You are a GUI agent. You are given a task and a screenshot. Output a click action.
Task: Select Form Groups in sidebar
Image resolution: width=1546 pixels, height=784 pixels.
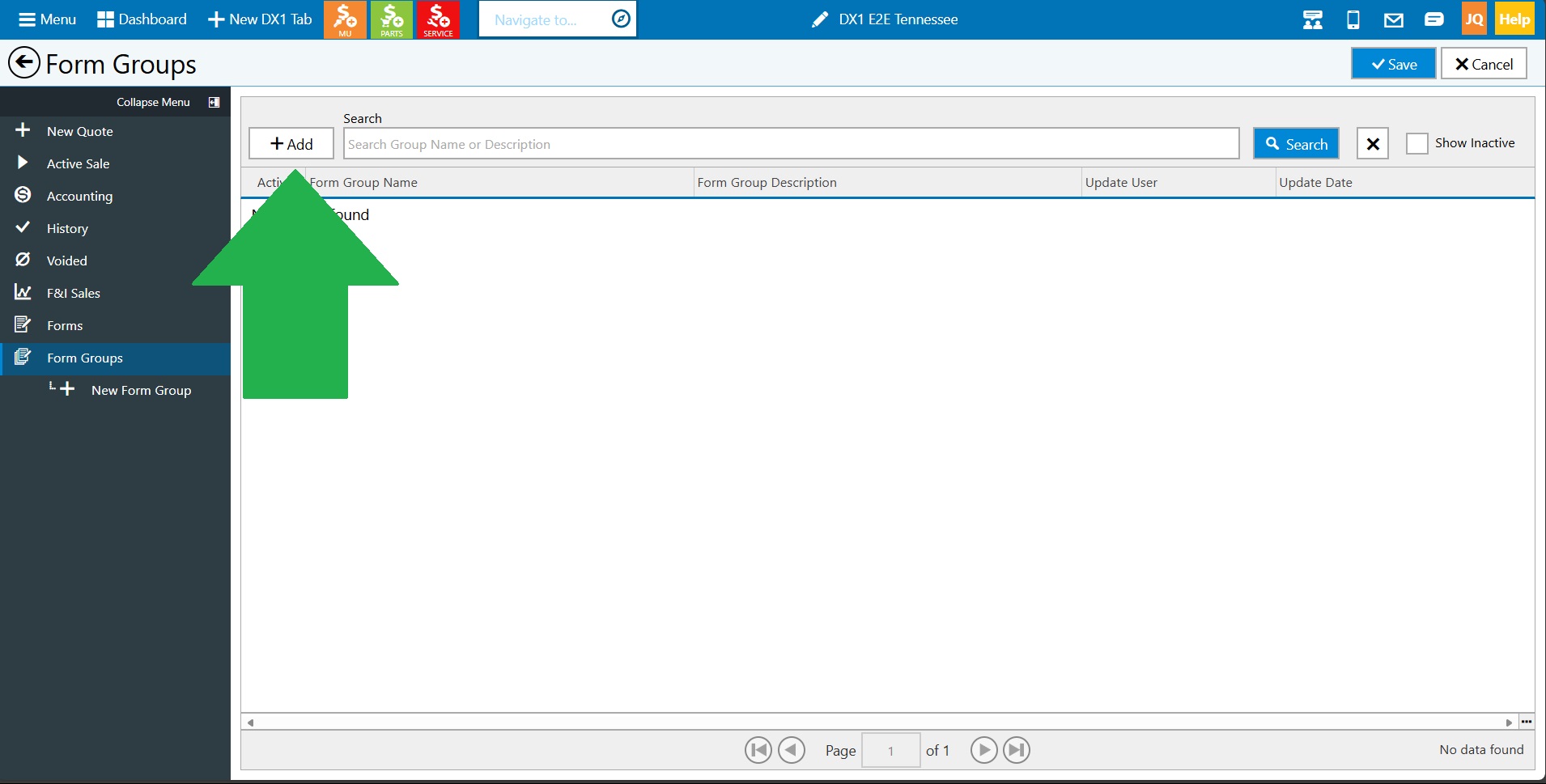(x=115, y=358)
